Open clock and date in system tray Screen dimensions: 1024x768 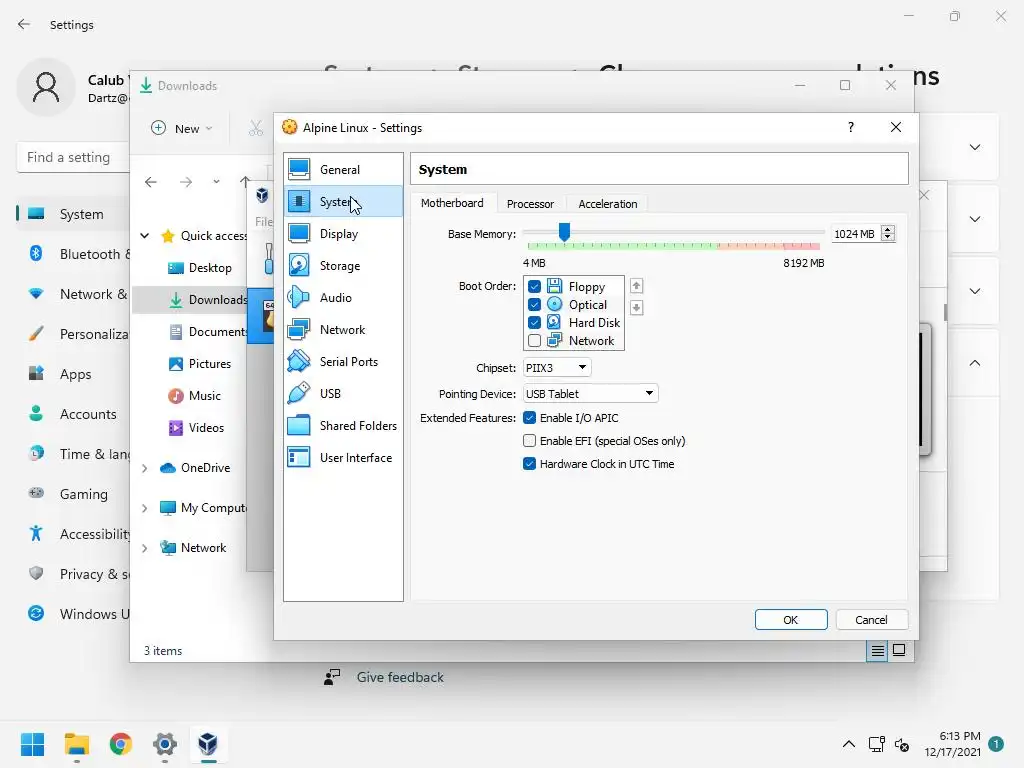(x=952, y=744)
